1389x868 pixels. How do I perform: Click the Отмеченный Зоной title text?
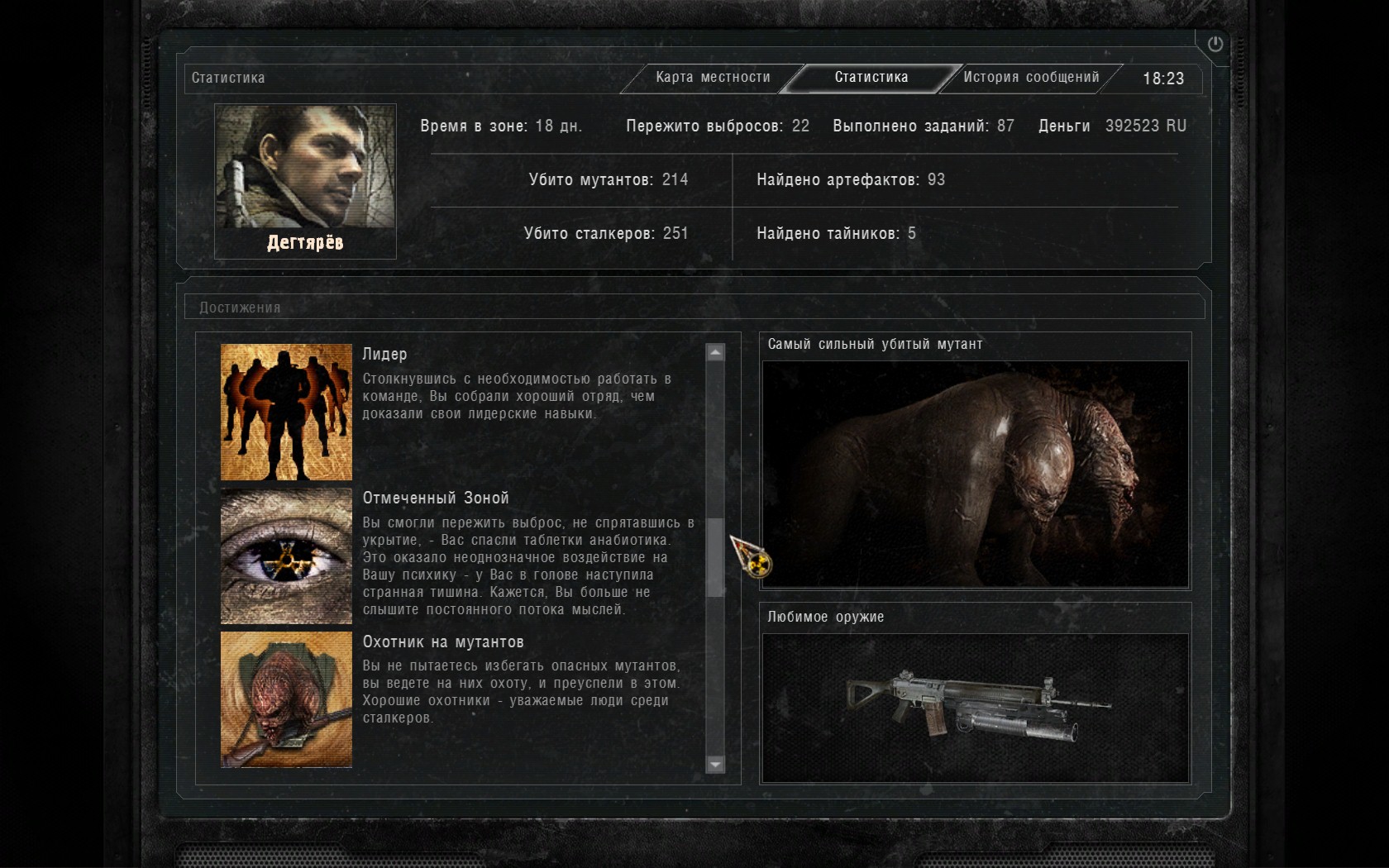(436, 498)
